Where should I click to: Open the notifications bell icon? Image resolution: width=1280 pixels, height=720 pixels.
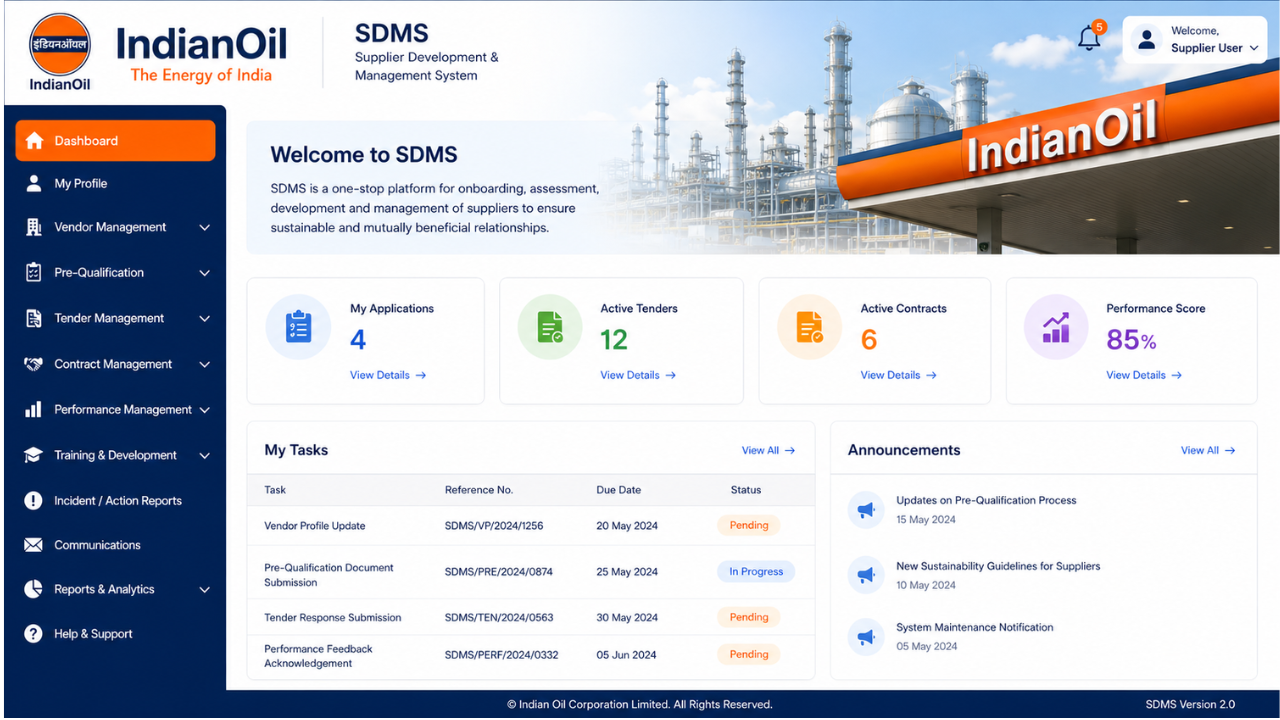[1089, 40]
